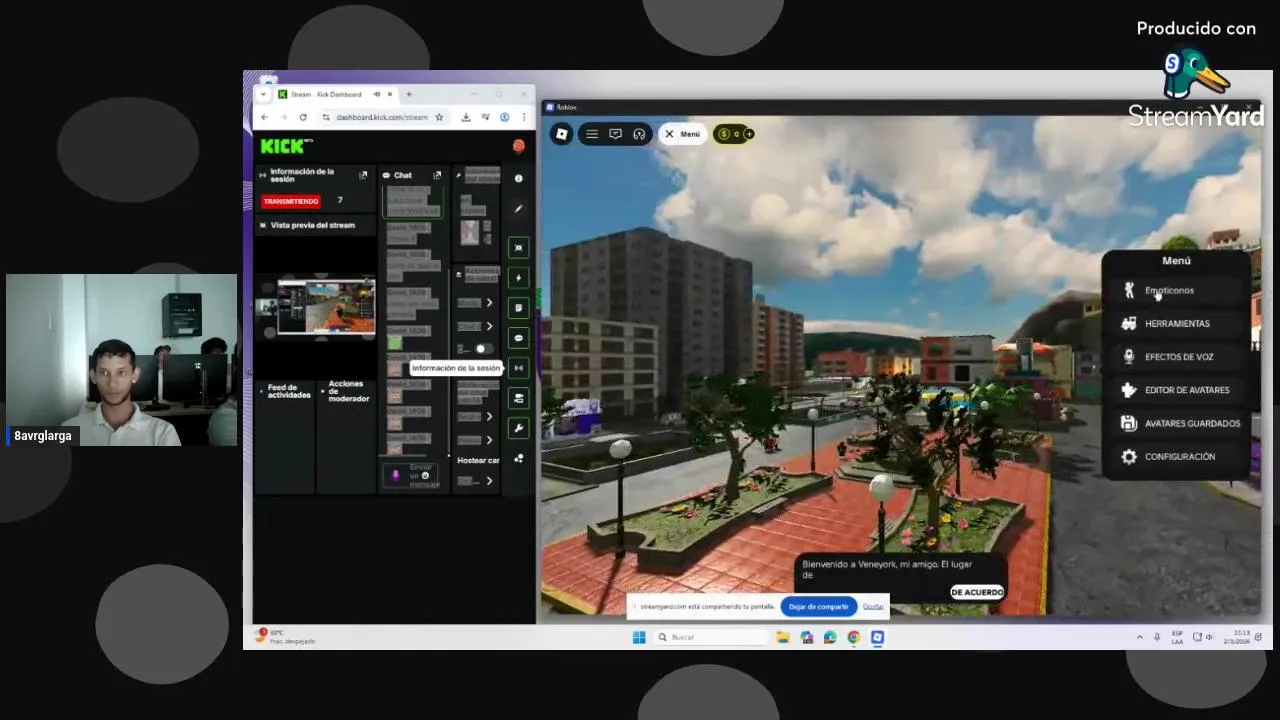Show hidden tray icons chevron
Viewport: 1280px width, 720px height.
pyautogui.click(x=1139, y=637)
